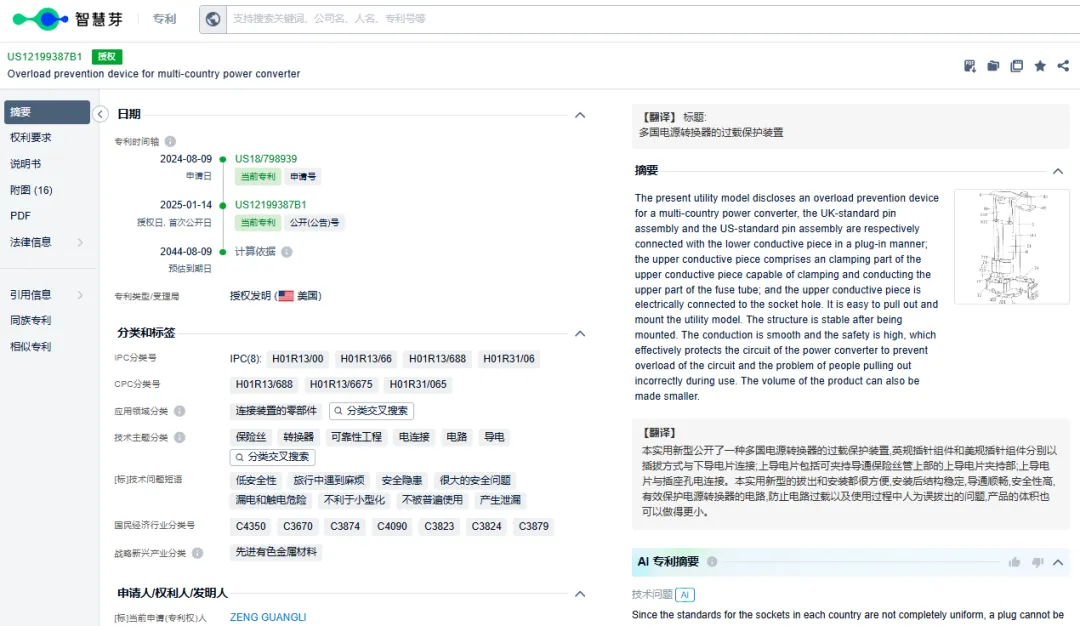1080x626 pixels.
Task: Expand 法律信息 submenu arrow
Action: point(80,242)
